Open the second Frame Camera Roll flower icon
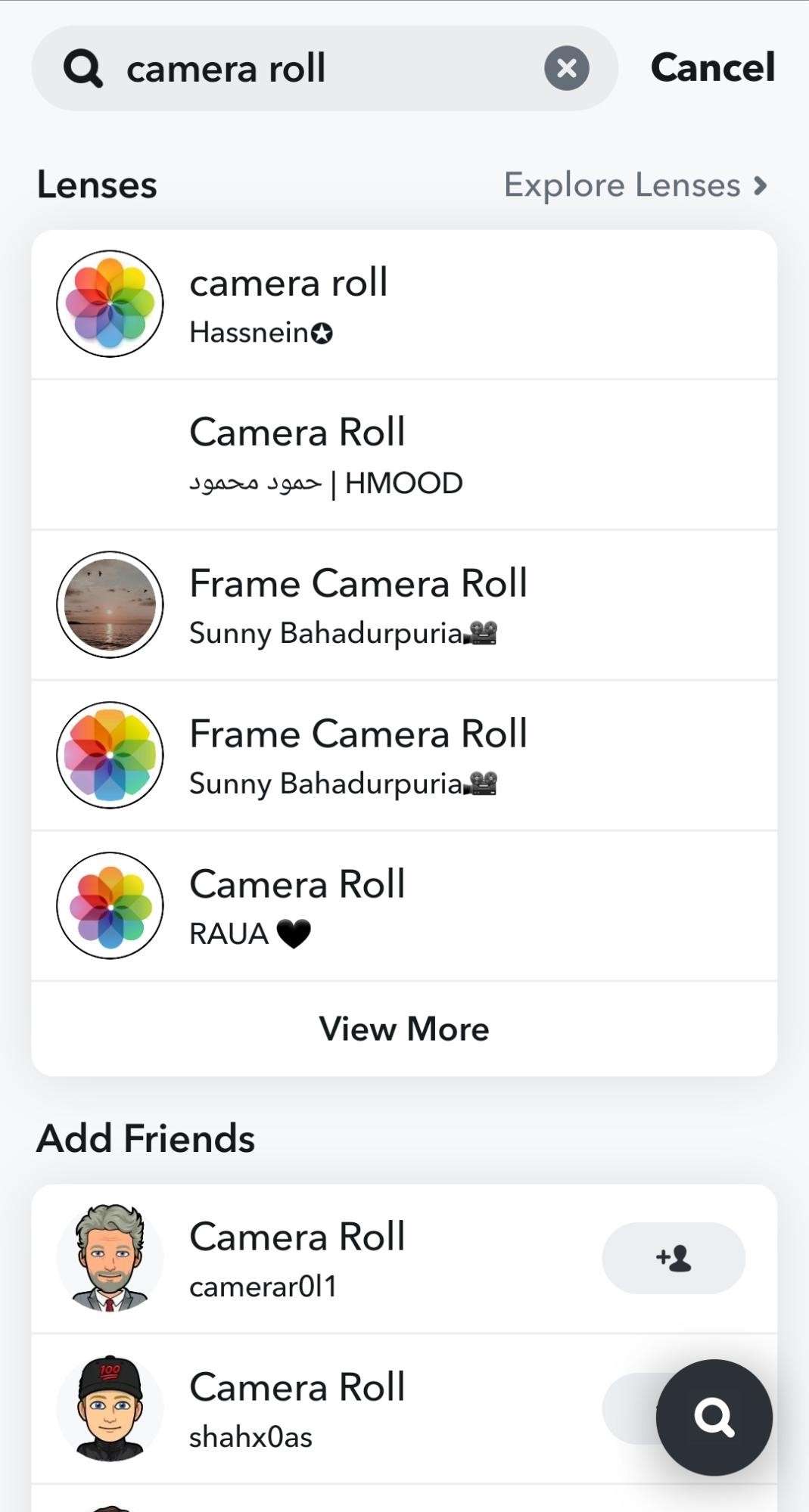The image size is (809, 1512). (x=110, y=755)
